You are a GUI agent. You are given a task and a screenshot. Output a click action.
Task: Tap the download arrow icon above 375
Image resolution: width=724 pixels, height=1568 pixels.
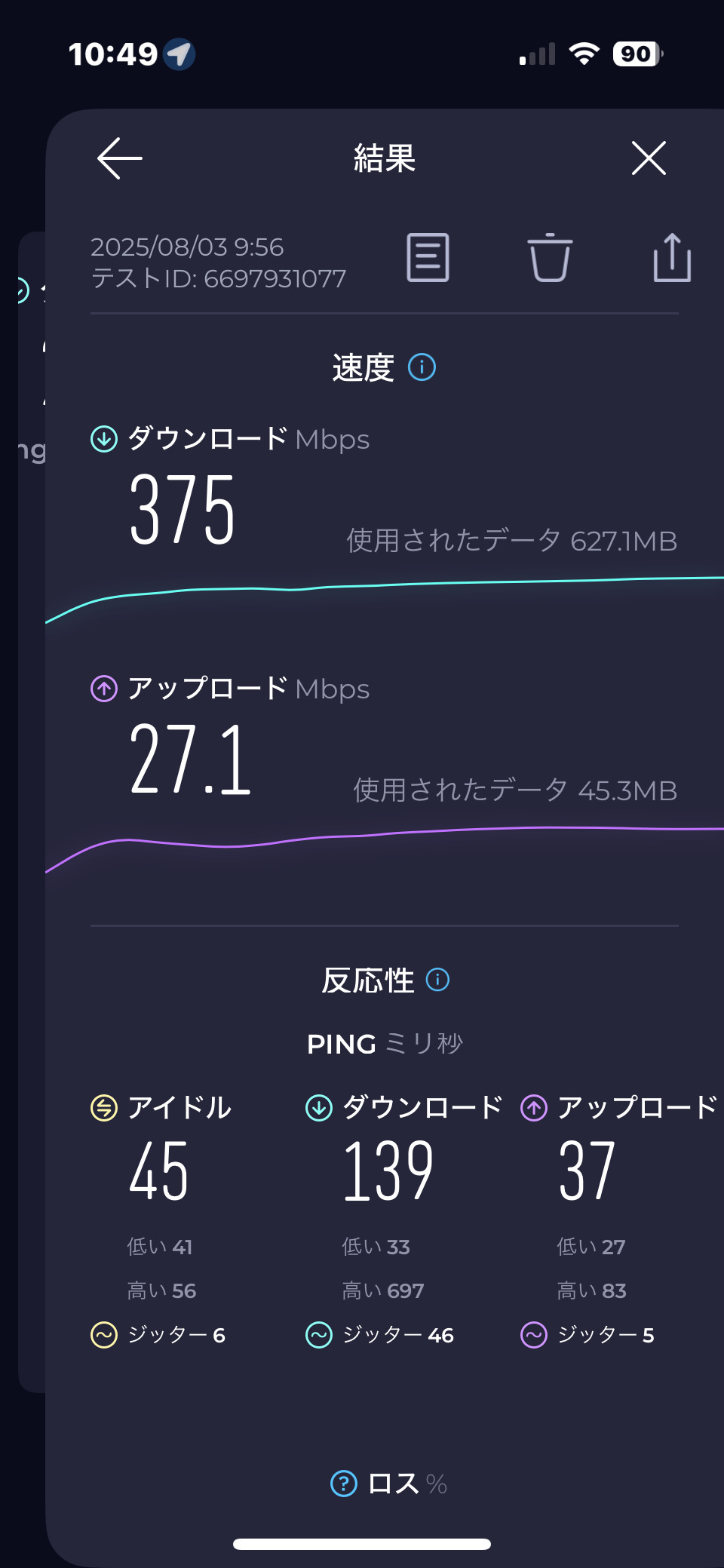click(104, 438)
